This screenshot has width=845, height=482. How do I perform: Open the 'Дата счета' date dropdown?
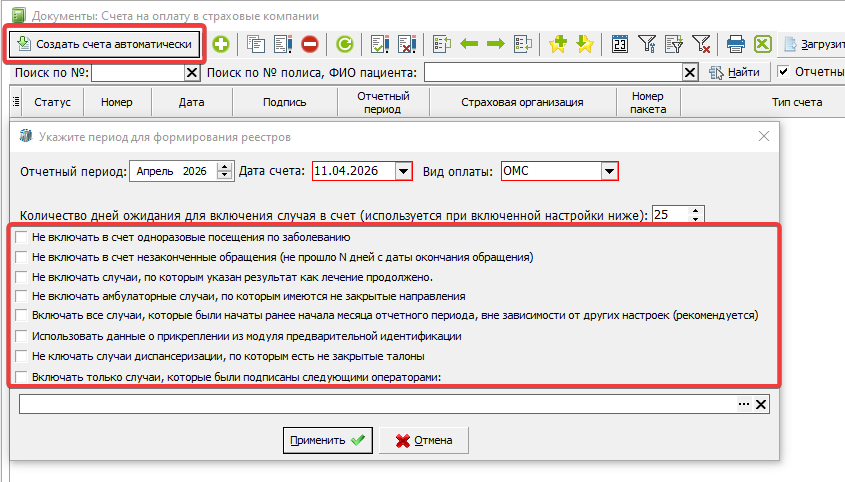click(402, 171)
